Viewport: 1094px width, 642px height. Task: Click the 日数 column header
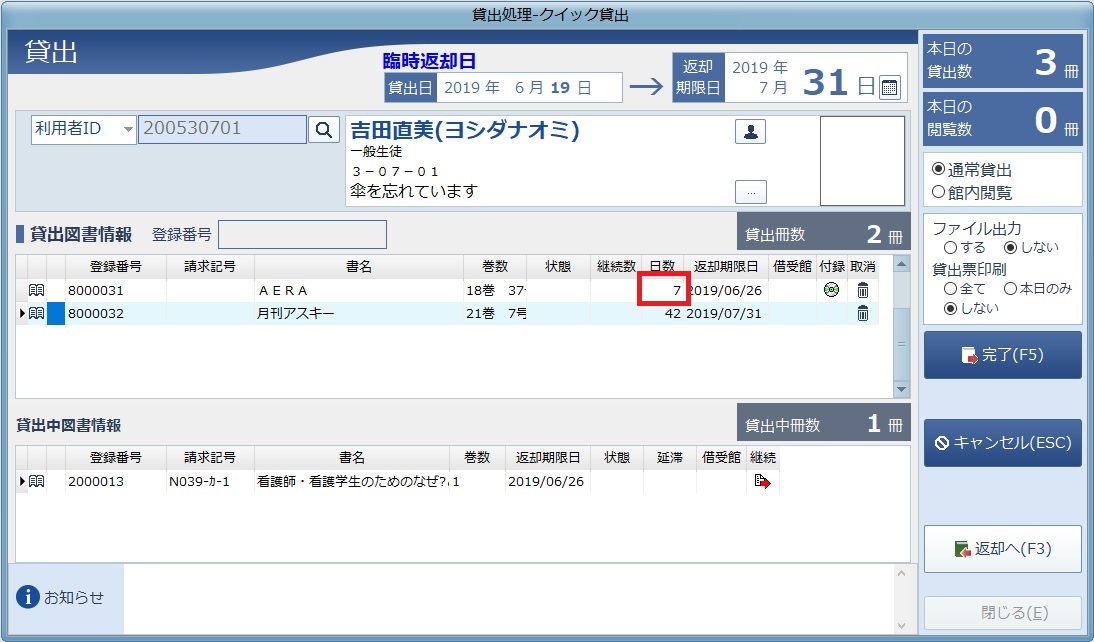point(662,267)
